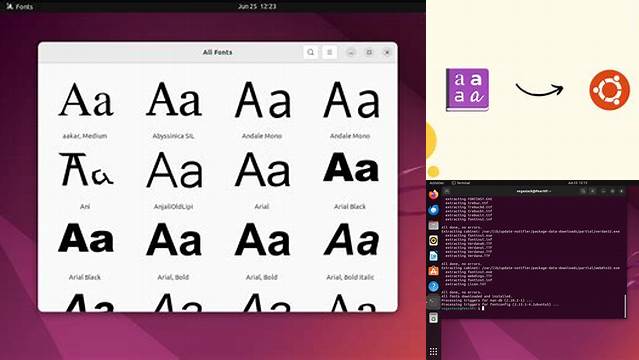This screenshot has height=360, width=639.
Task: Open the hamburger menu in the Fonts window
Action: [330, 52]
